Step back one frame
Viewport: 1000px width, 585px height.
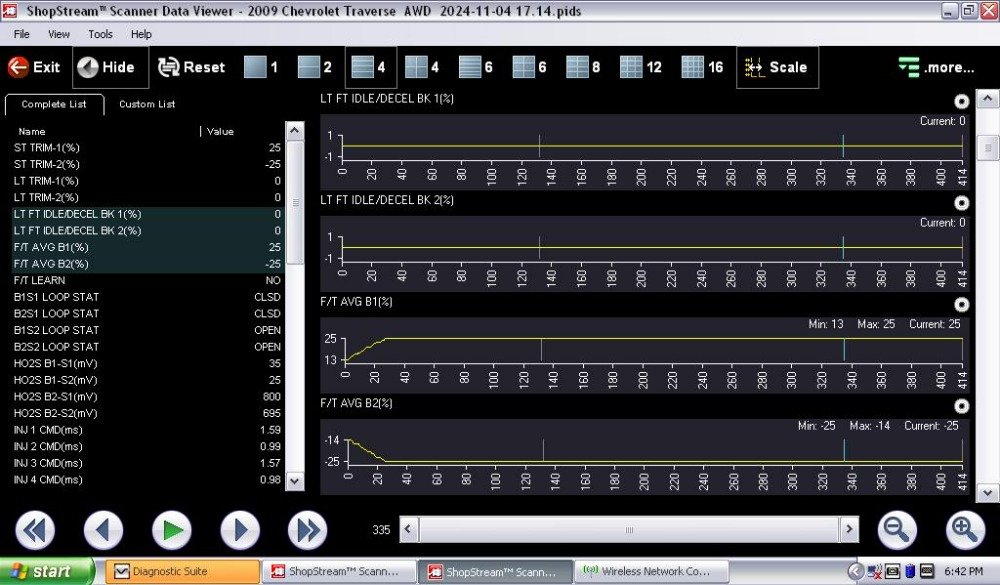coord(103,530)
